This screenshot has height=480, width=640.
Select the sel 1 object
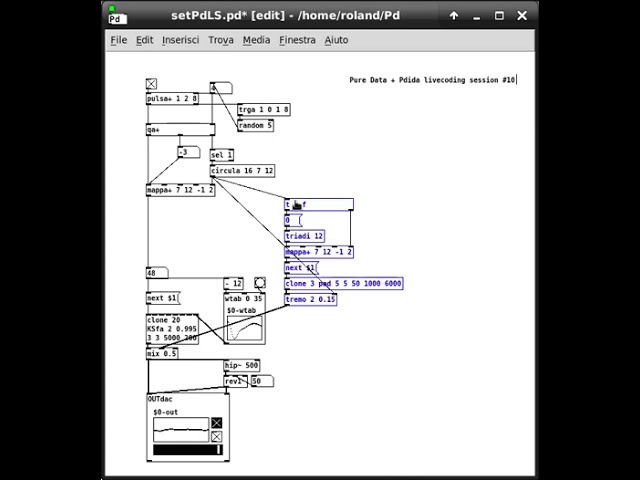[222, 155]
